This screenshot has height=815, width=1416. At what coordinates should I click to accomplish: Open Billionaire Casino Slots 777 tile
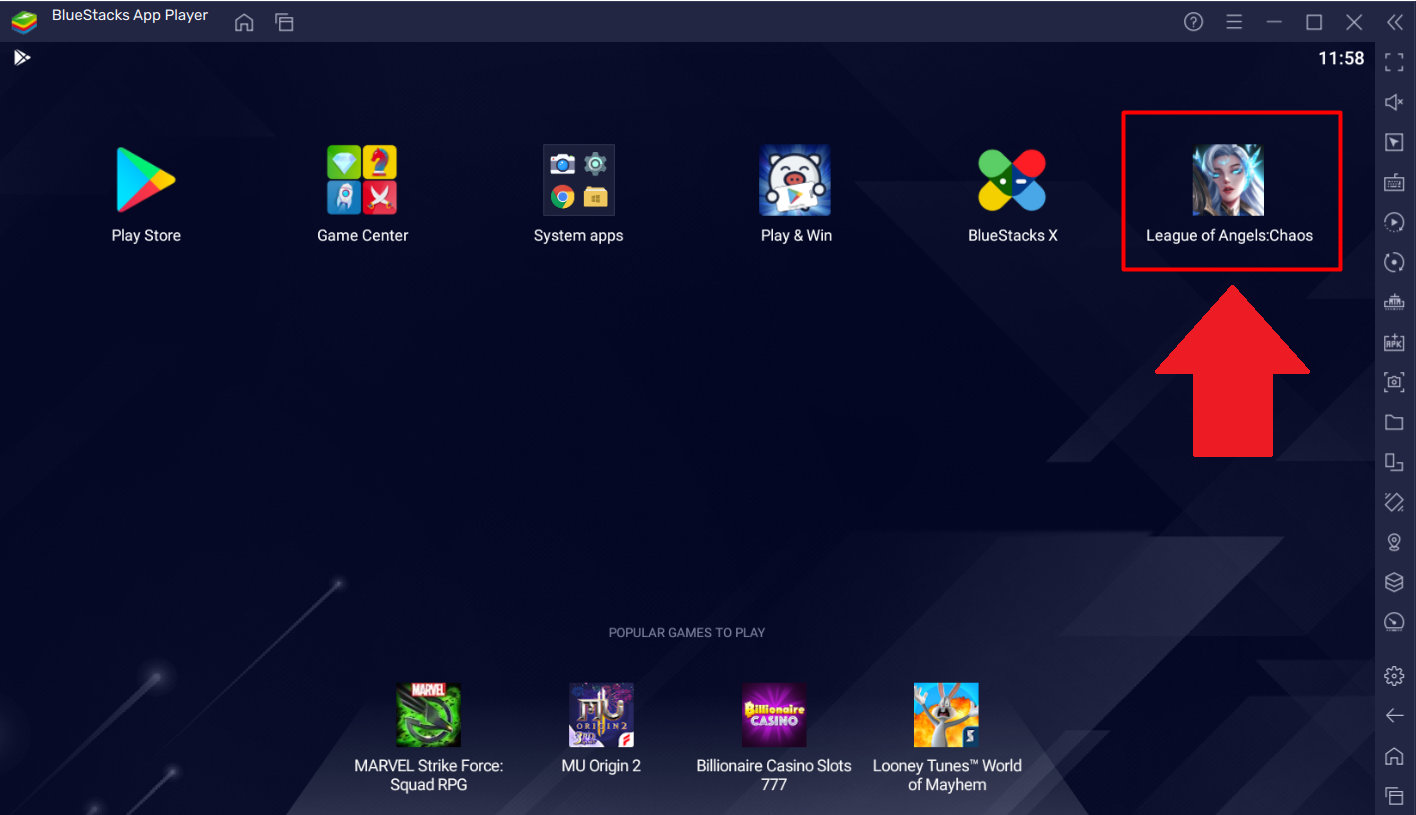tap(774, 715)
